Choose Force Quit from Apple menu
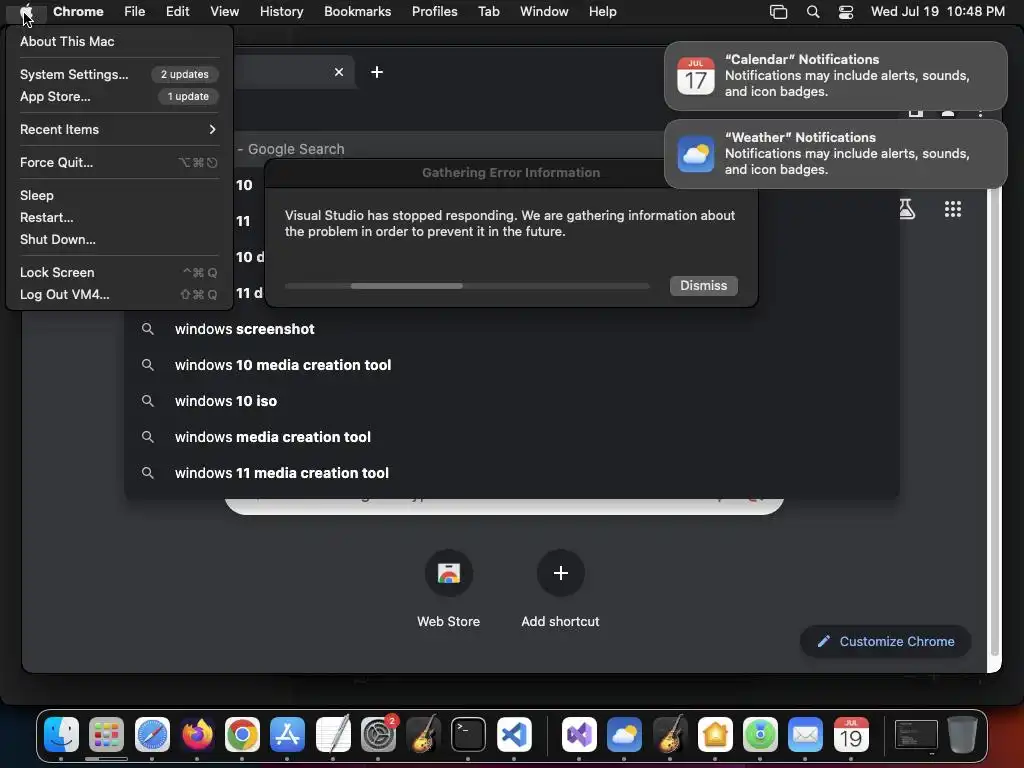Viewport: 1024px width, 768px height. [x=119, y=162]
